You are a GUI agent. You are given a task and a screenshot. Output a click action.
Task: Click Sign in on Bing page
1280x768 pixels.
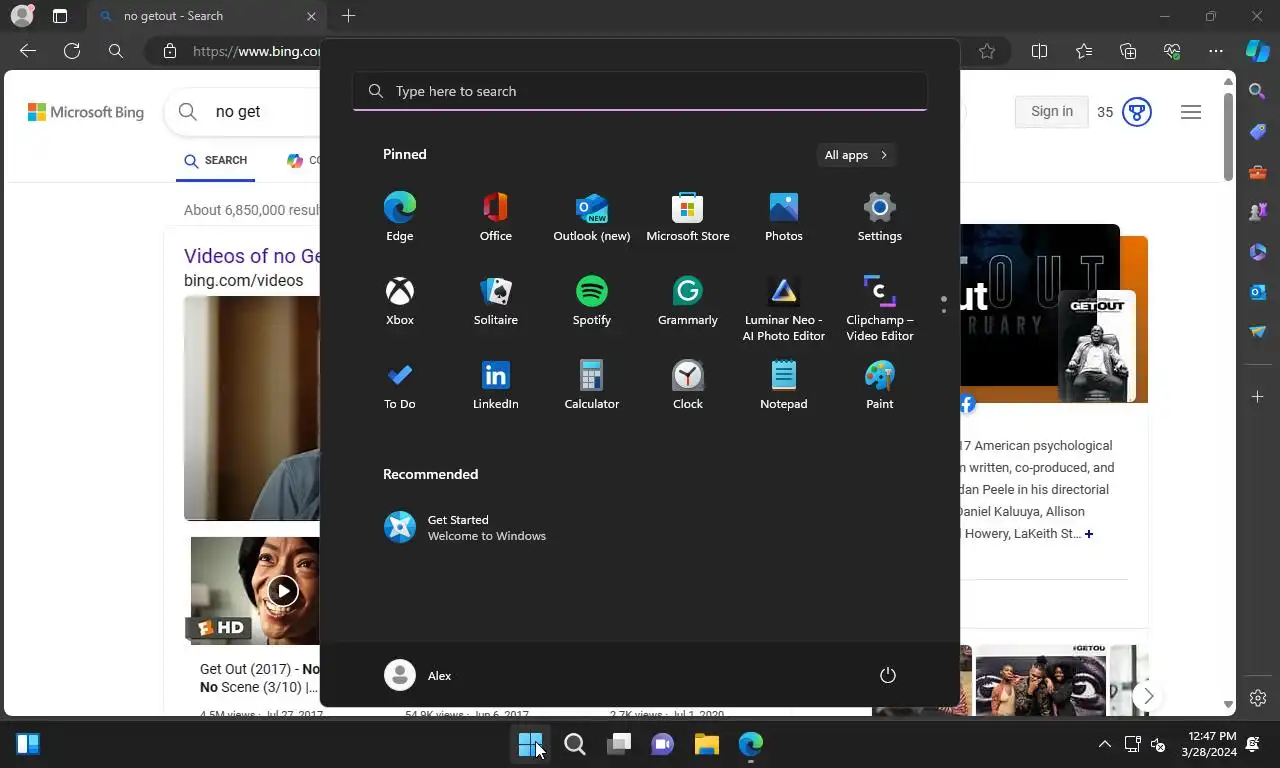coord(1052,111)
